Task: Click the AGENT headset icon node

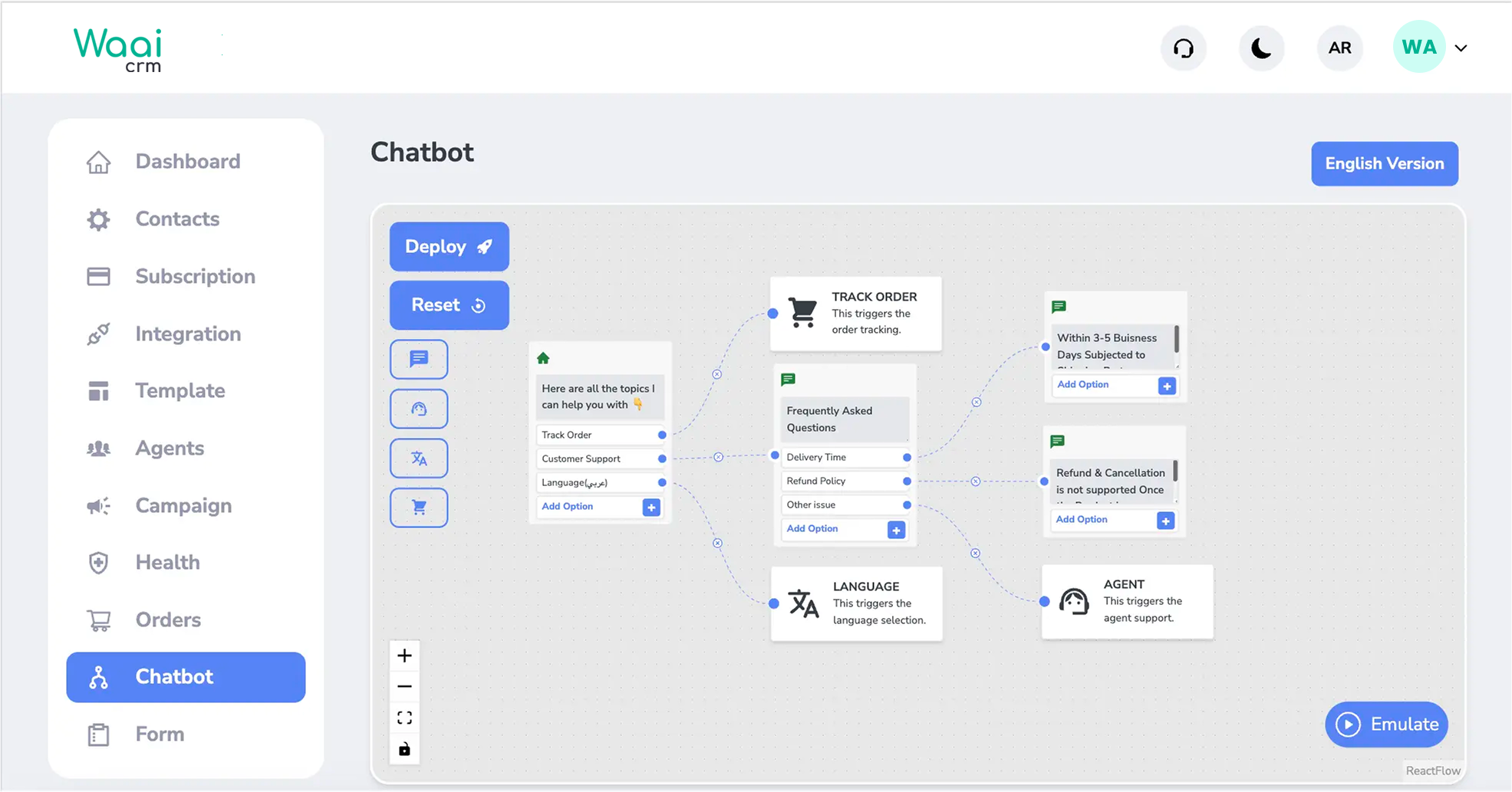Action: click(x=1074, y=602)
